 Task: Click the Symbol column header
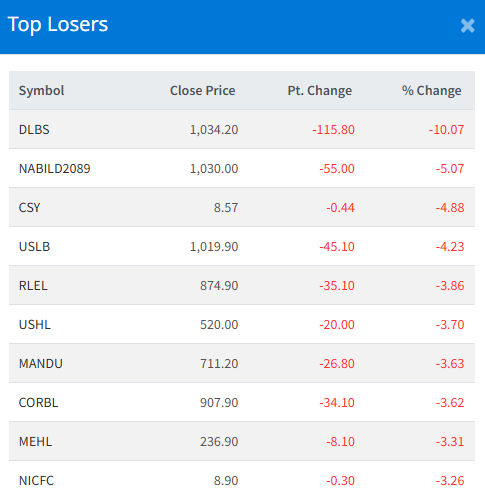pyautogui.click(x=41, y=91)
